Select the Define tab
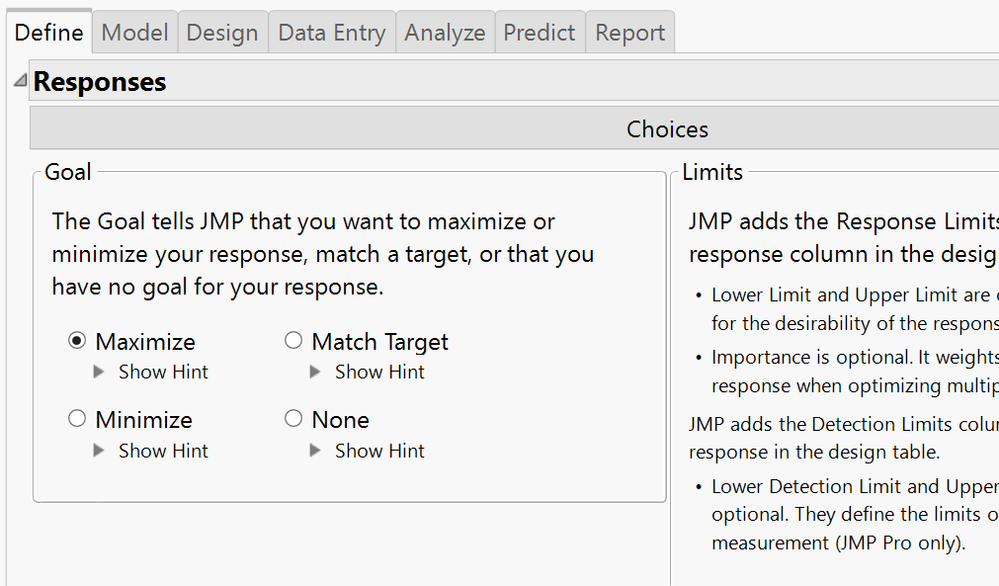The width and height of the screenshot is (999, 586). click(x=49, y=31)
